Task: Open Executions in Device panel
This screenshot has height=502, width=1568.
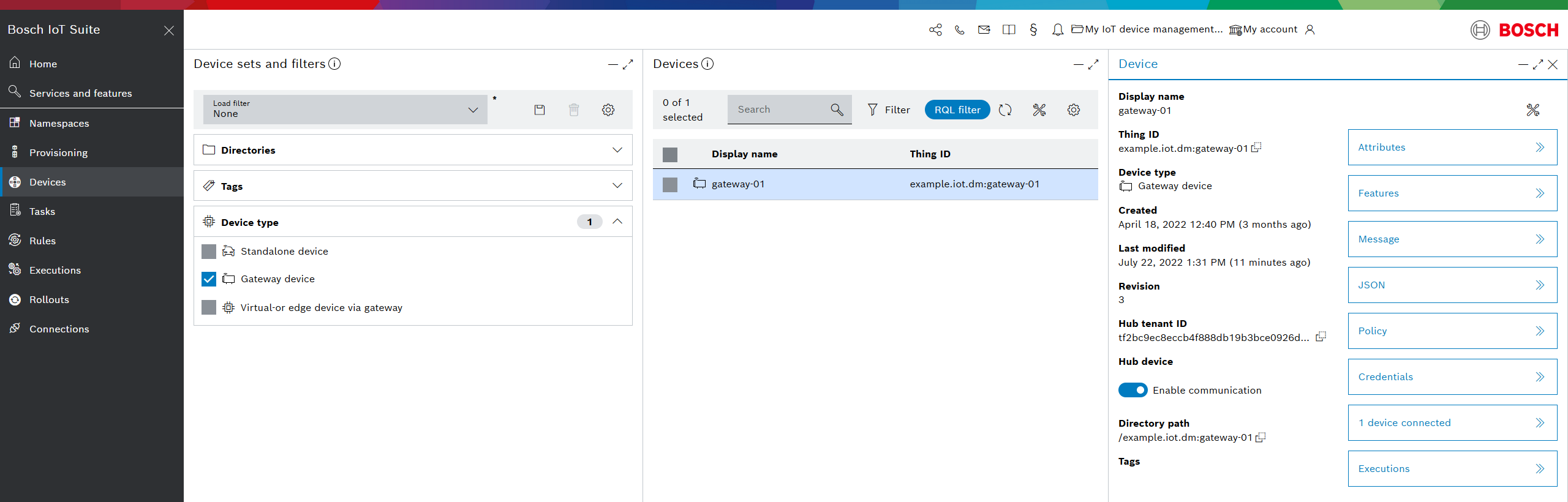Action: (1452, 468)
